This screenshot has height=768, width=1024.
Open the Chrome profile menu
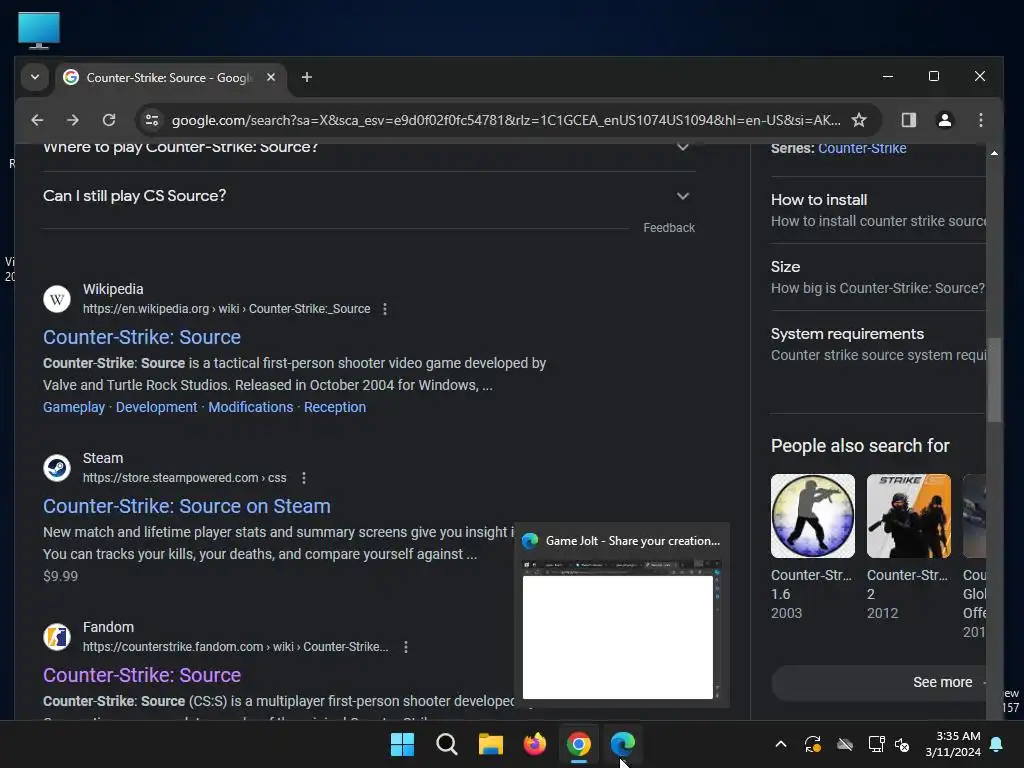pos(944,120)
